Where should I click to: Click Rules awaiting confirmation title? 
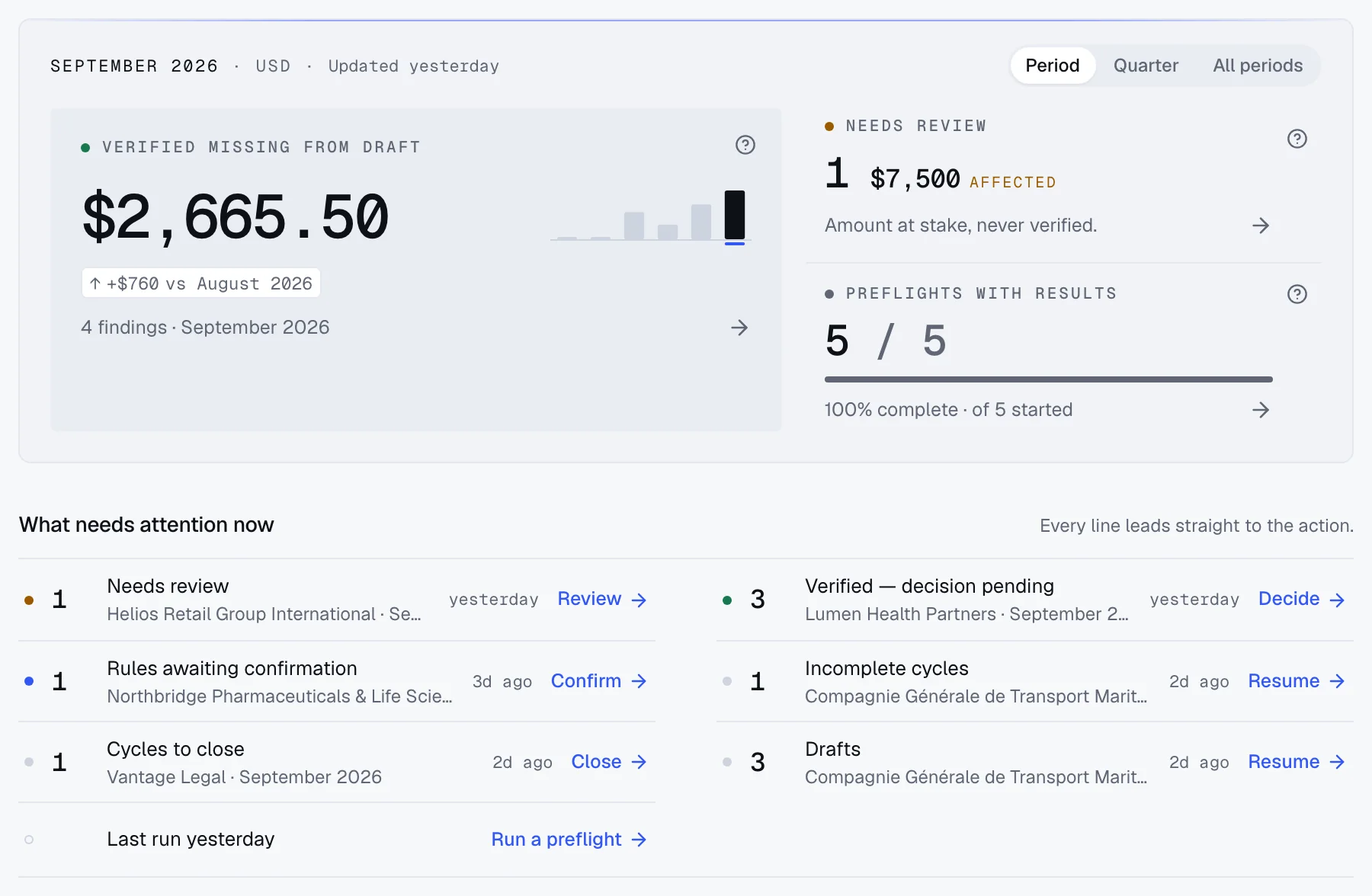click(232, 668)
